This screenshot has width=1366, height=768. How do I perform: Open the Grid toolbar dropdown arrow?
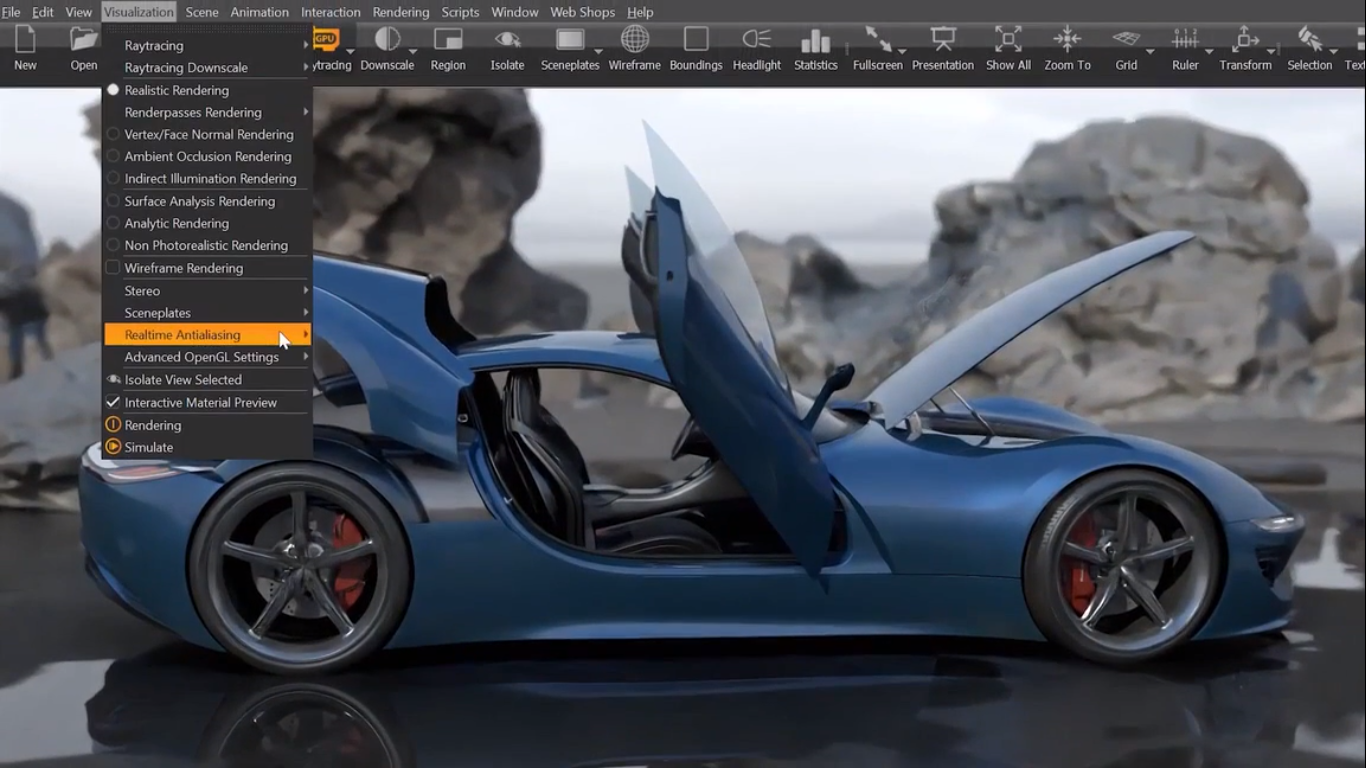coord(1150,50)
